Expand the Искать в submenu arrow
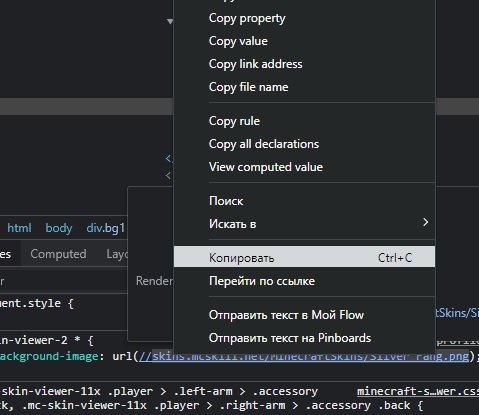Screen dimensions: 479x415 point(425,222)
